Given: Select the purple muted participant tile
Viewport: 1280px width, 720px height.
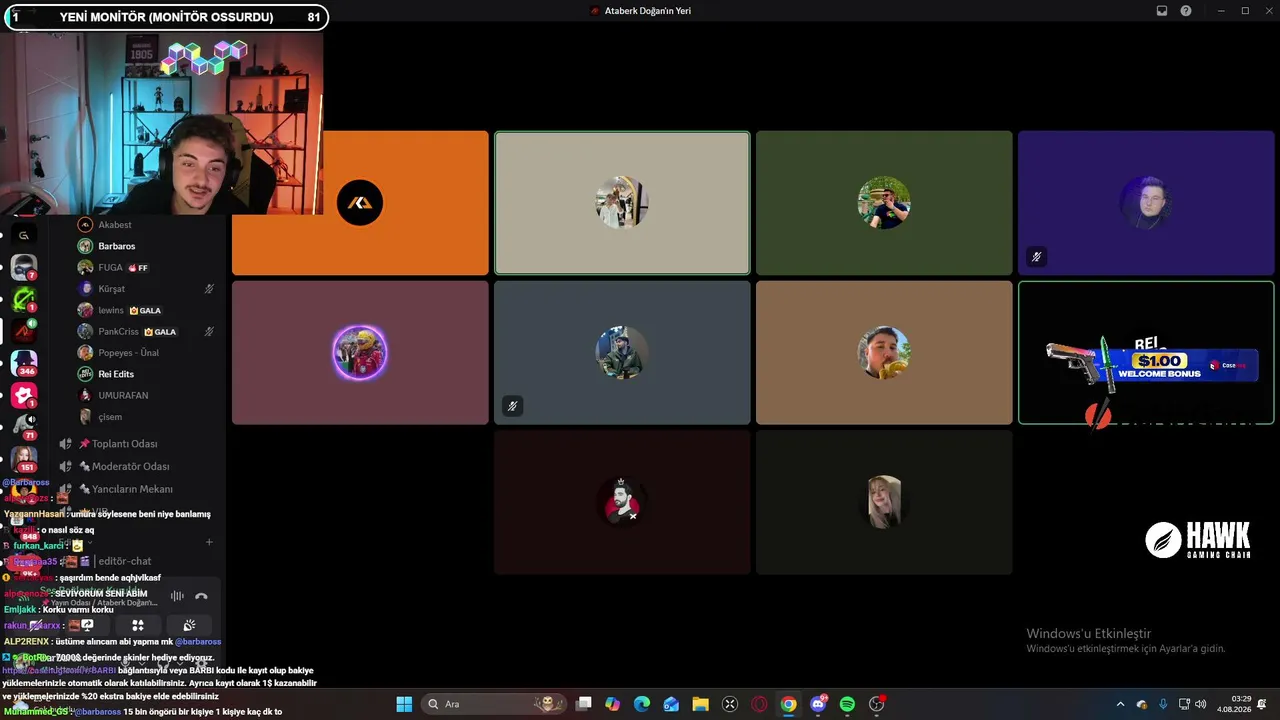Looking at the screenshot, I should point(1146,203).
